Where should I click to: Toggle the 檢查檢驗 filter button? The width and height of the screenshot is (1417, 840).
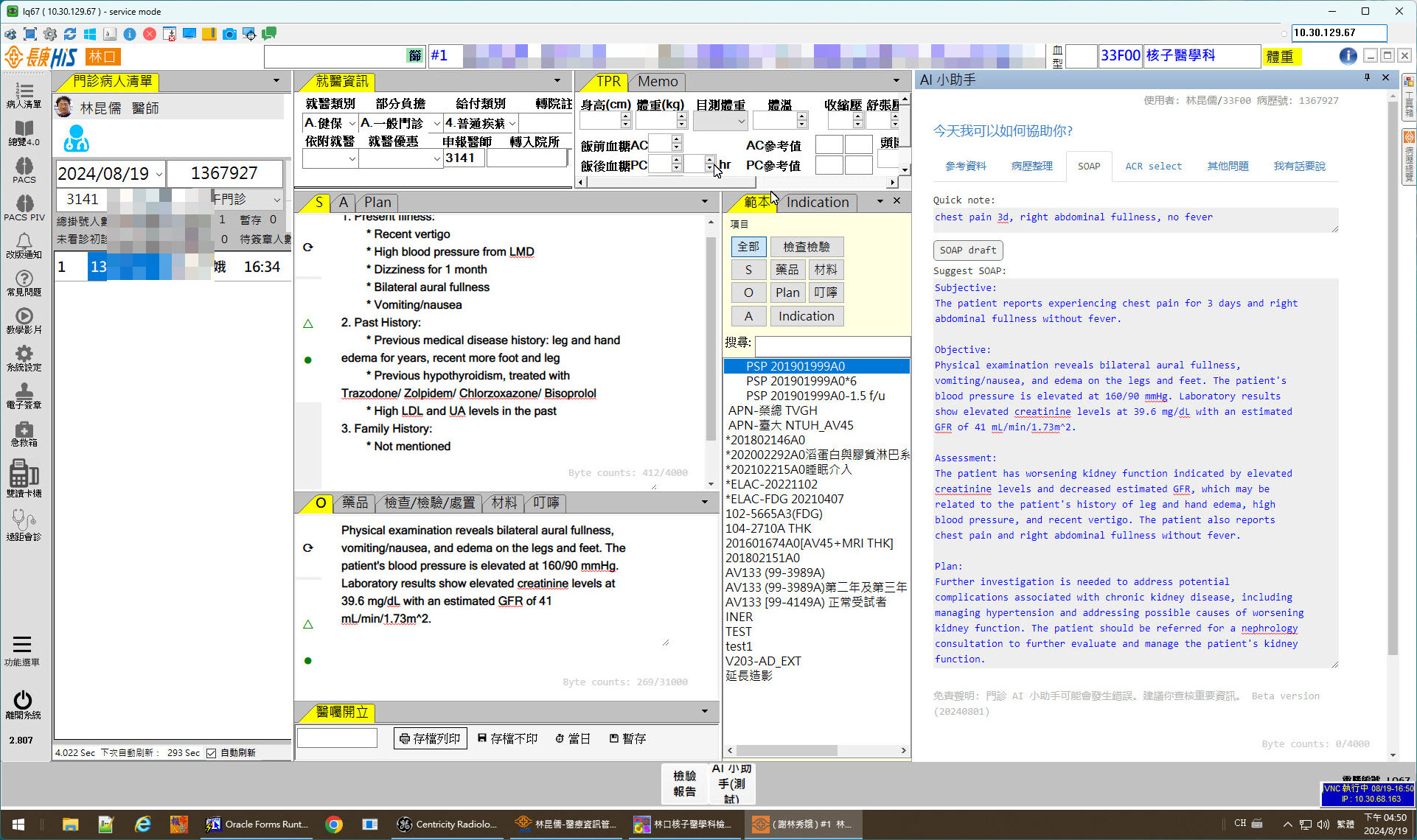(806, 247)
